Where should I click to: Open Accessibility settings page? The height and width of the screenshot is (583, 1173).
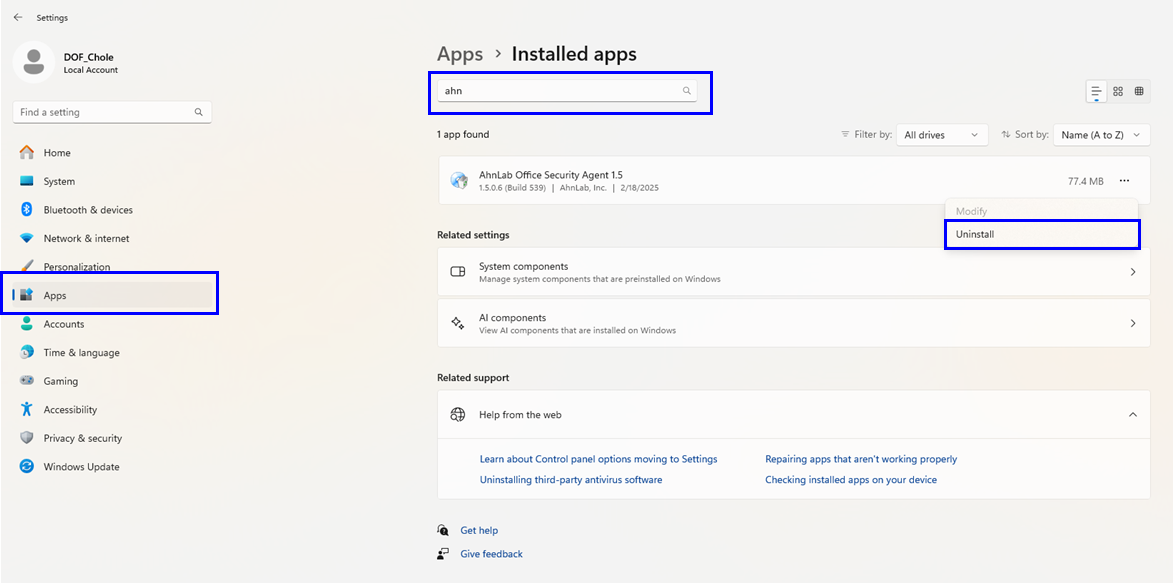70,410
